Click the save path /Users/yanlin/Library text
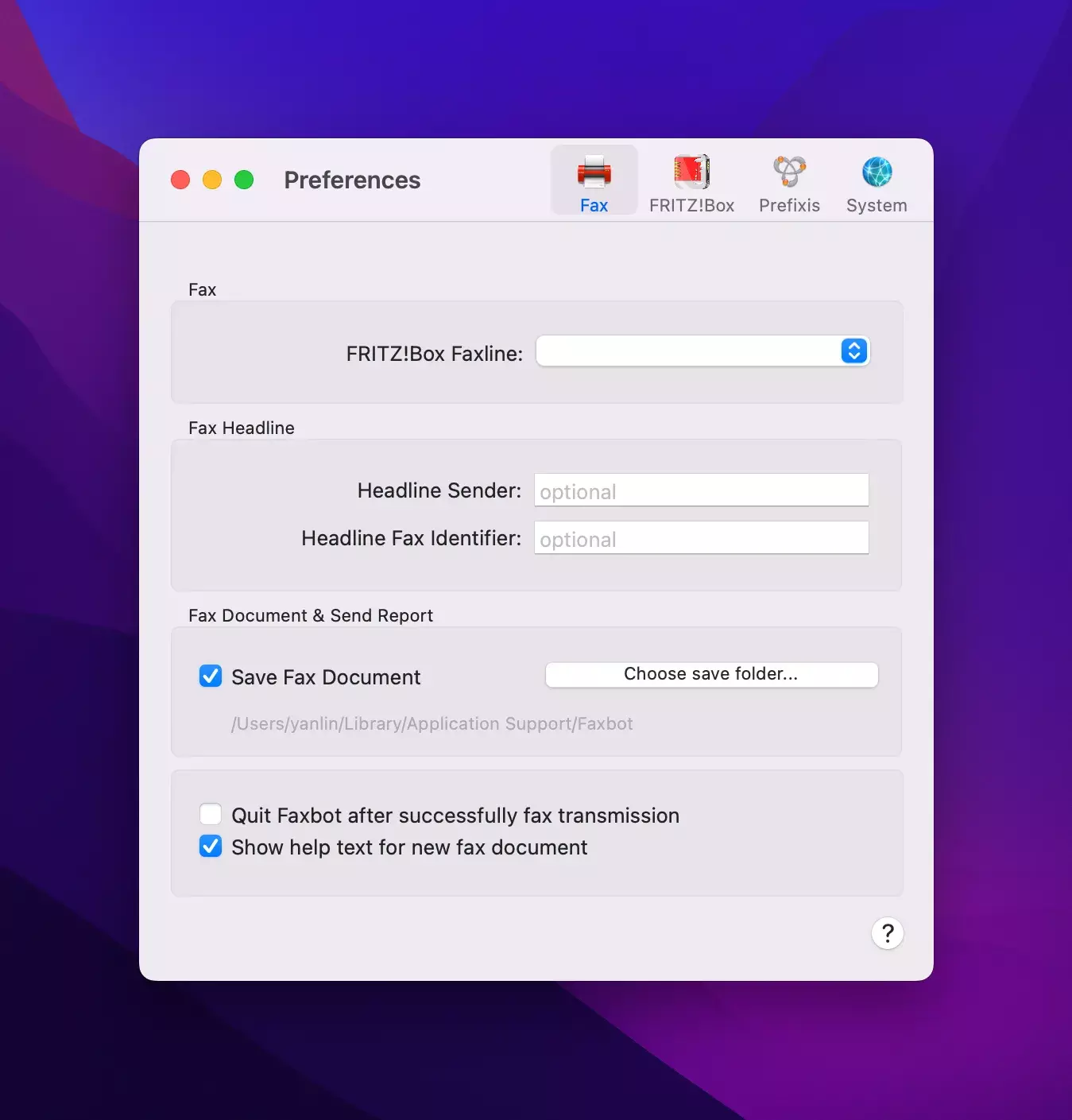The width and height of the screenshot is (1072, 1120). pyautogui.click(x=432, y=723)
